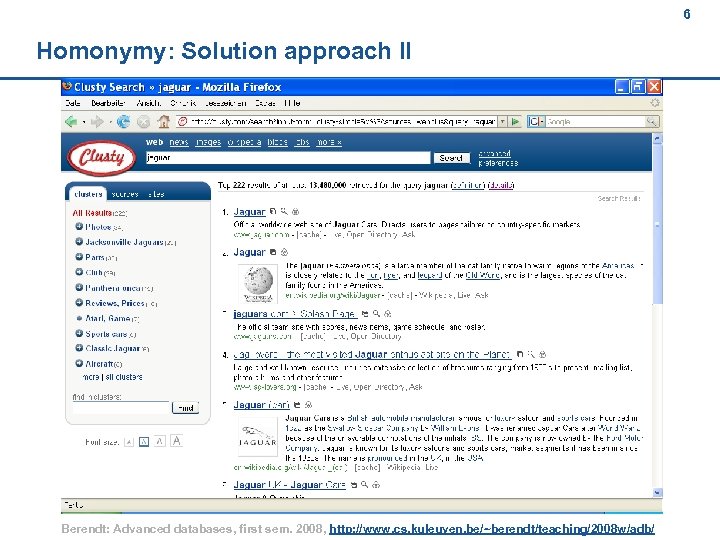
Task: Click the Firefox forward arrow button
Action: click(97, 122)
